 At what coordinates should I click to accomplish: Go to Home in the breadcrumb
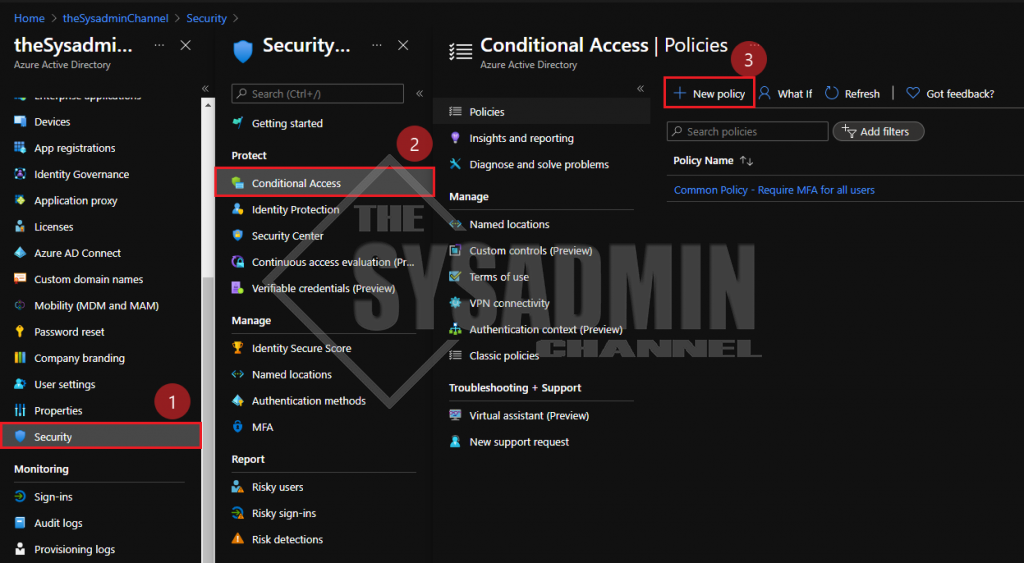click(x=29, y=18)
